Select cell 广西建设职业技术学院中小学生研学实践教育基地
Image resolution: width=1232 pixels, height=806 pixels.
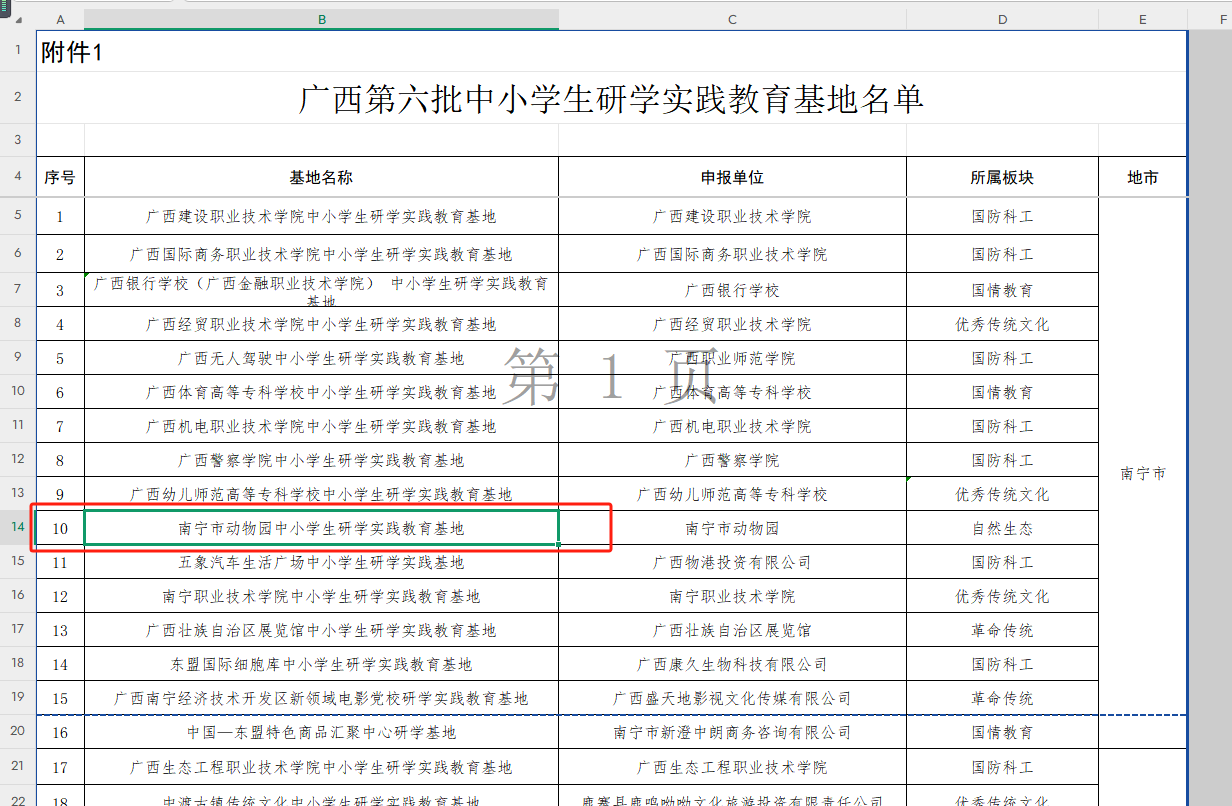321,216
